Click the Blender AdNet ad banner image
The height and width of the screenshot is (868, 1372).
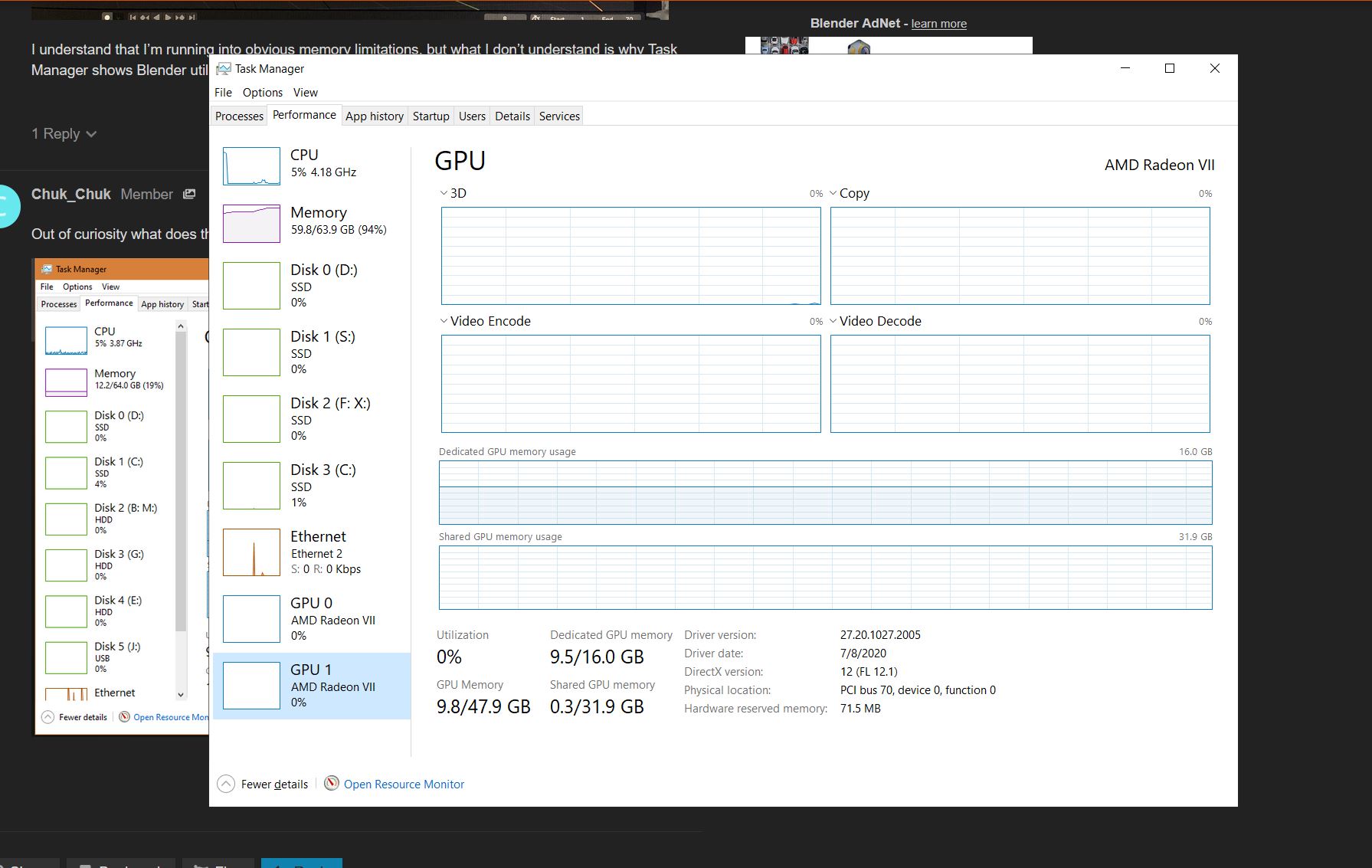point(889,45)
